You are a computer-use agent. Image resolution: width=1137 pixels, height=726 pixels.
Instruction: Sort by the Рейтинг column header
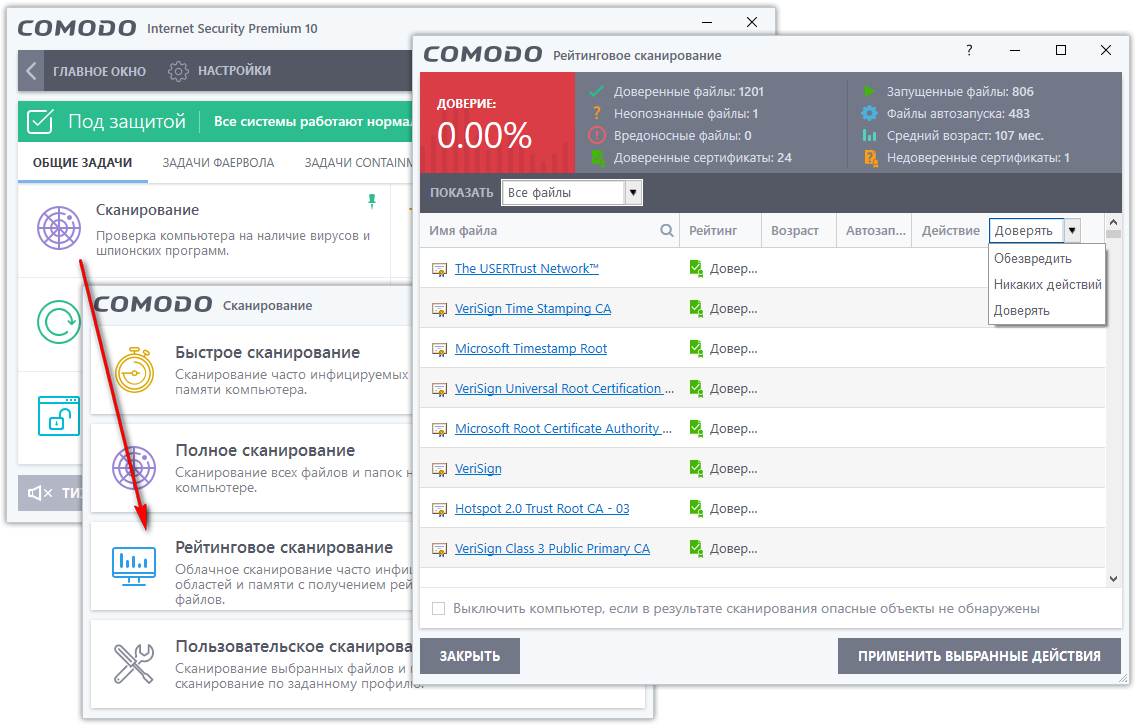point(720,231)
